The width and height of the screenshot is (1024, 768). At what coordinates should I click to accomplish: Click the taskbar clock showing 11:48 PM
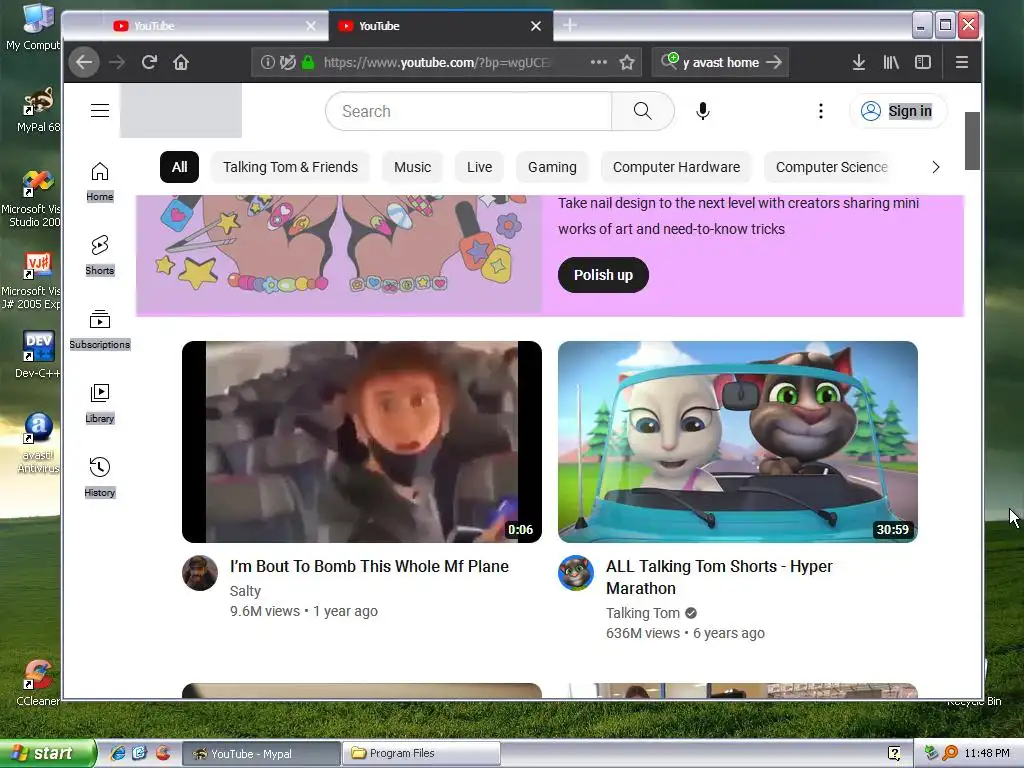pos(987,754)
